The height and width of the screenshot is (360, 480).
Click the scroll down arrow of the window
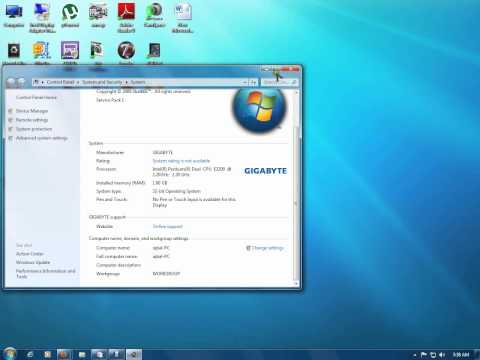pos(296,284)
